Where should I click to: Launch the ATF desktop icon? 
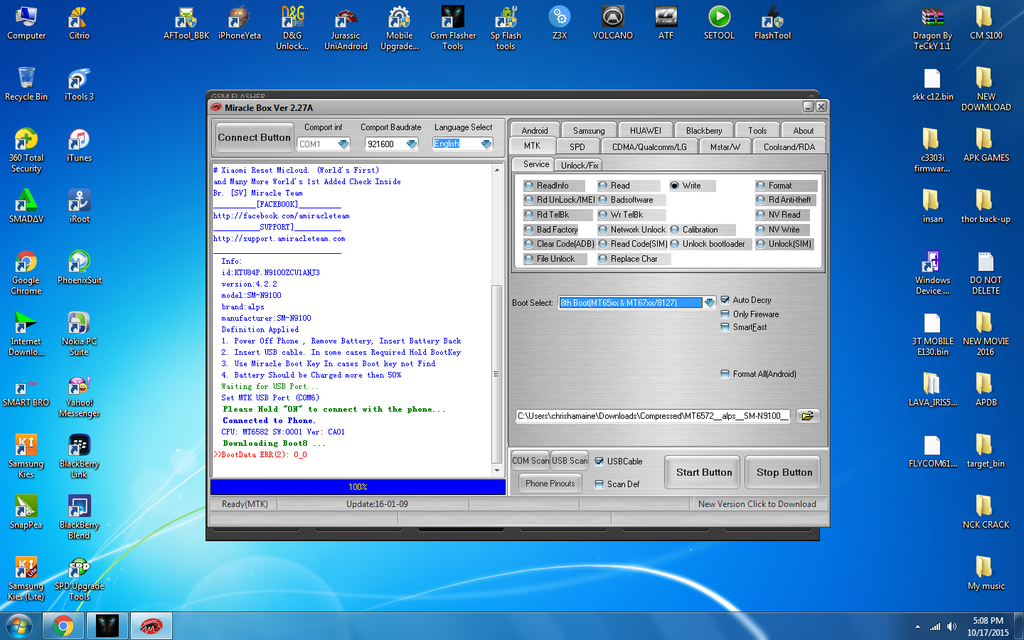pyautogui.click(x=665, y=24)
